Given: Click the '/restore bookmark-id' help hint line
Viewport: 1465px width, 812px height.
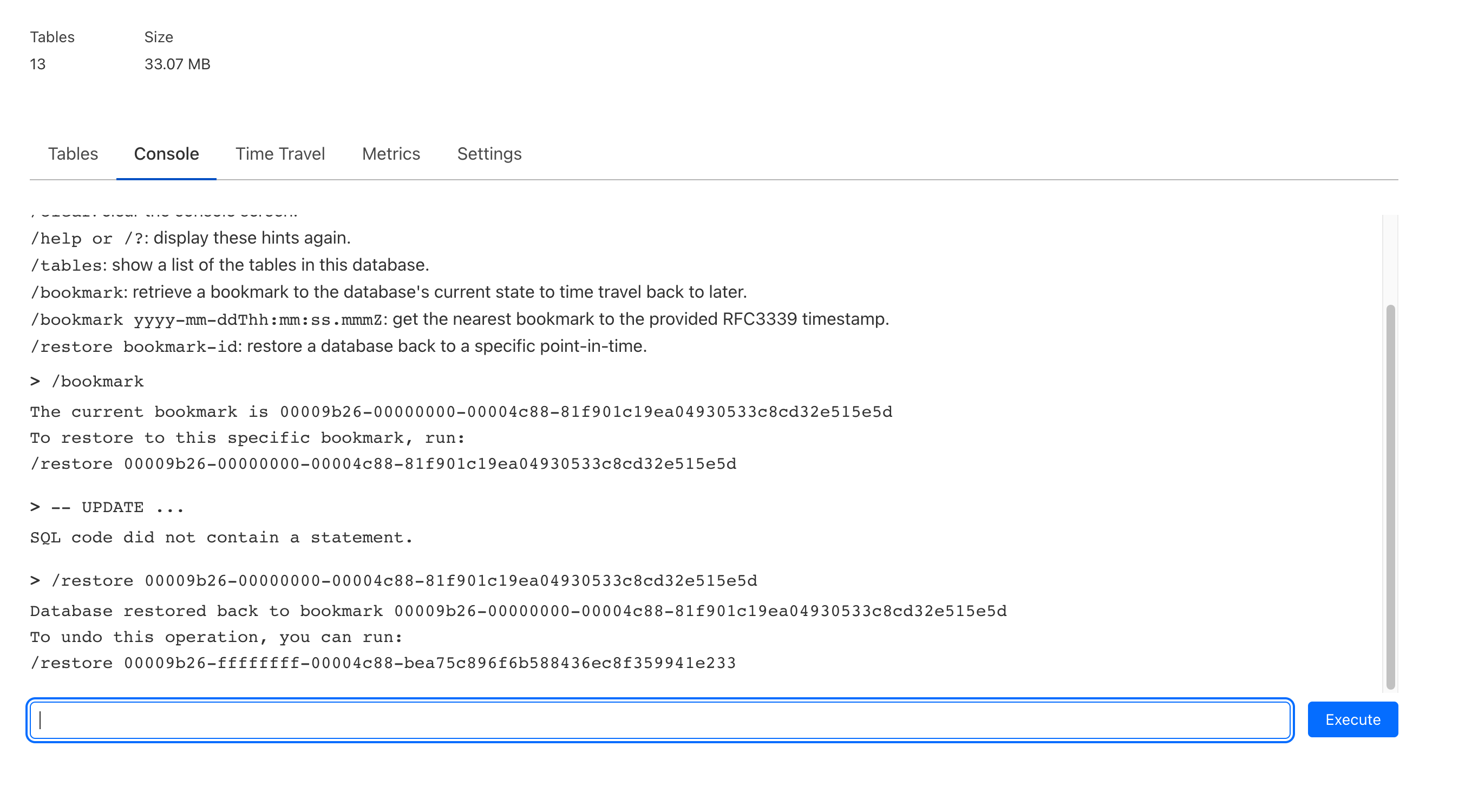Looking at the screenshot, I should (x=338, y=346).
